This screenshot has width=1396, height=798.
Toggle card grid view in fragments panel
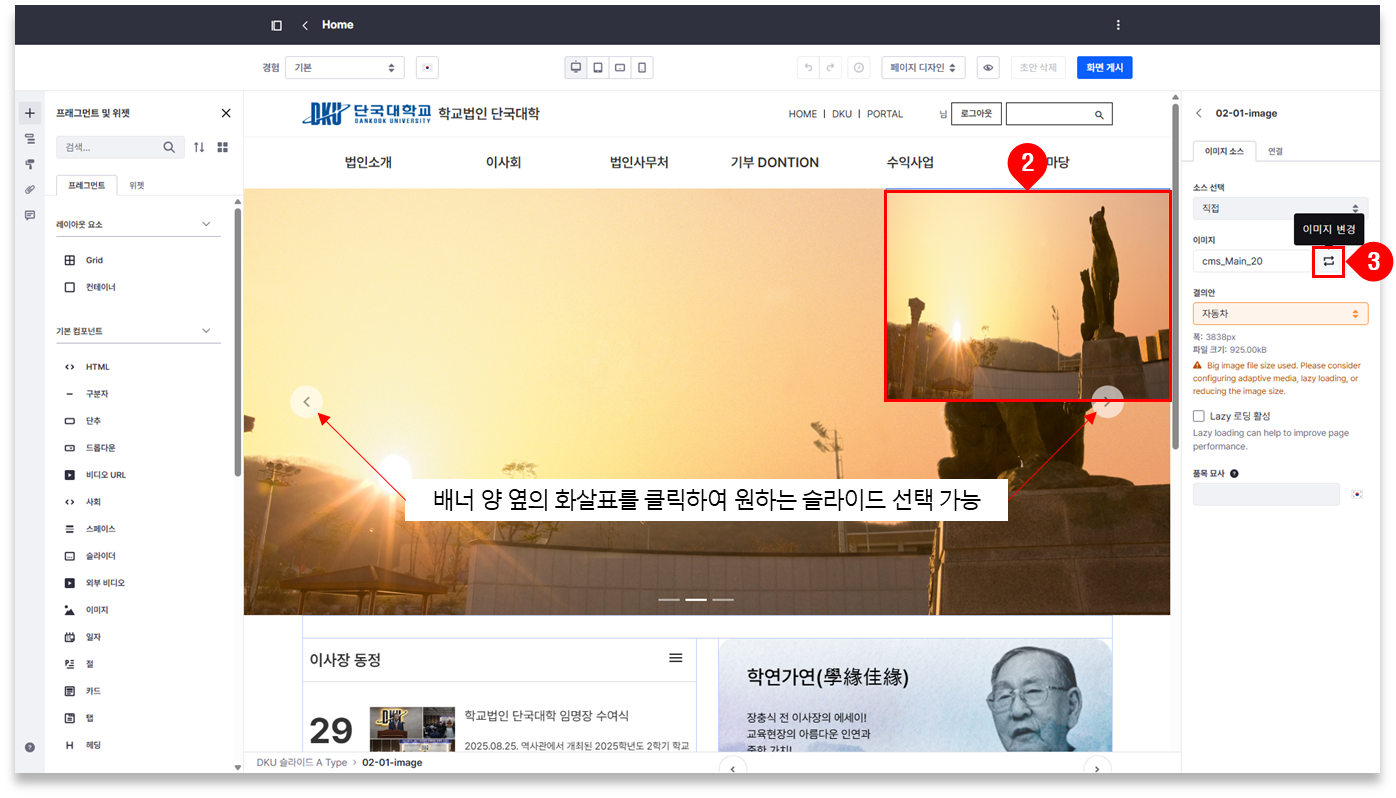click(x=222, y=147)
